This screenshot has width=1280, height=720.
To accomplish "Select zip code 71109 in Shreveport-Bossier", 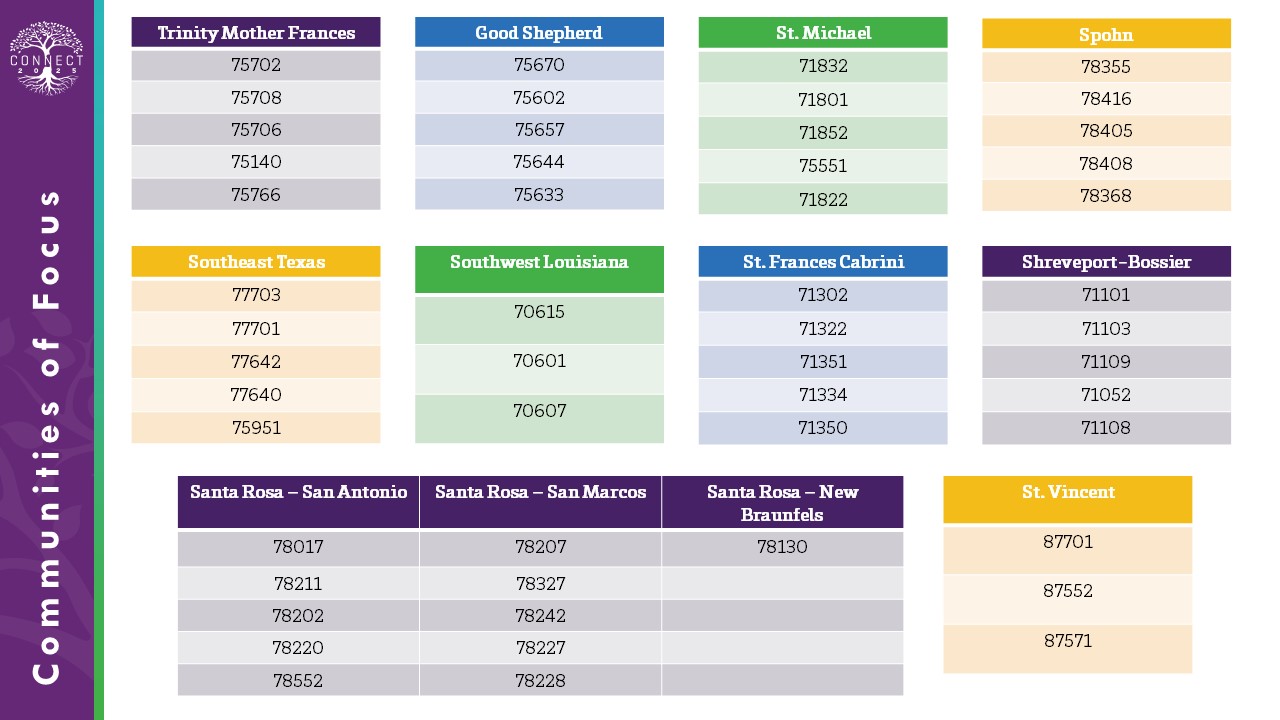I will click(1106, 361).
